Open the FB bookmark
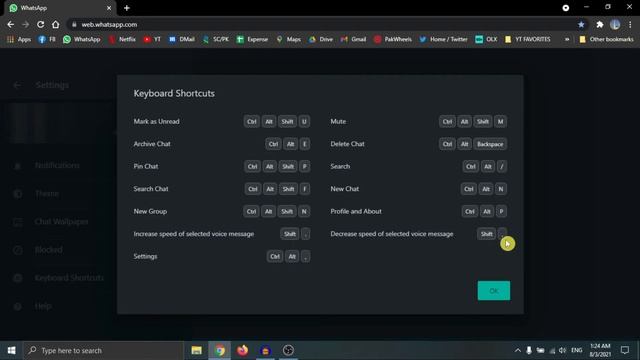Viewport: 640px width, 360px height. pos(47,39)
